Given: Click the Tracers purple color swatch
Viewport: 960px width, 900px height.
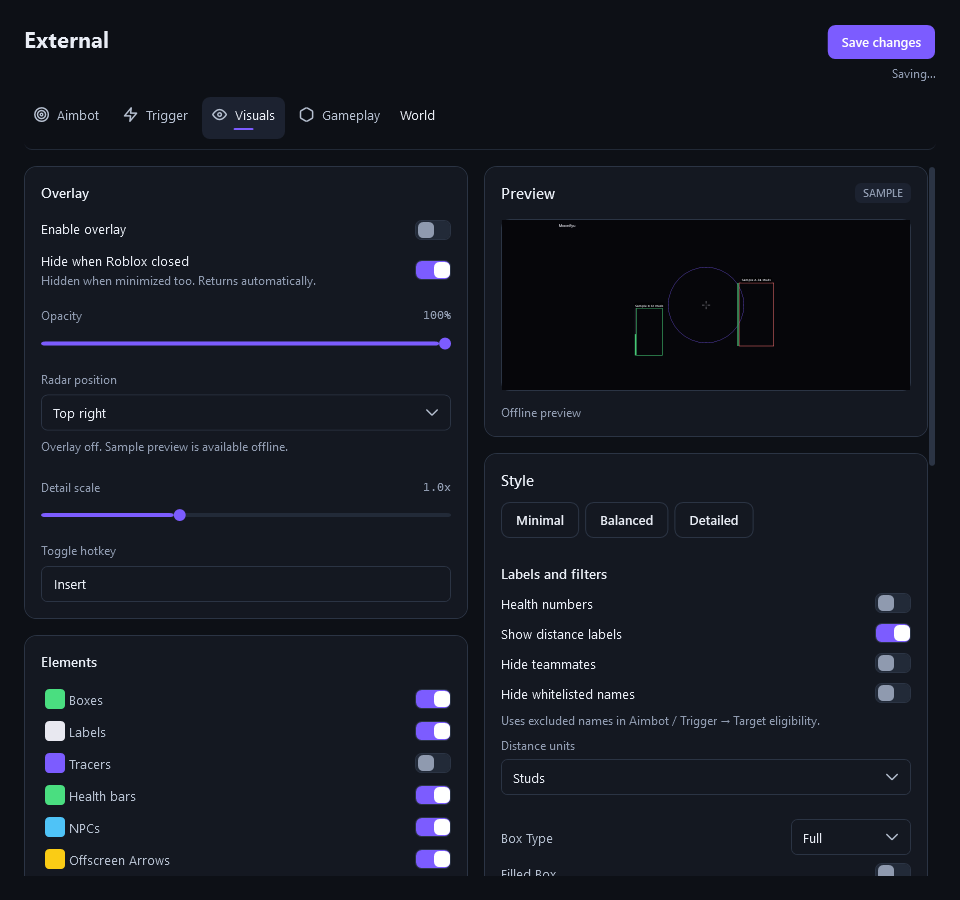Looking at the screenshot, I should tap(55, 763).
